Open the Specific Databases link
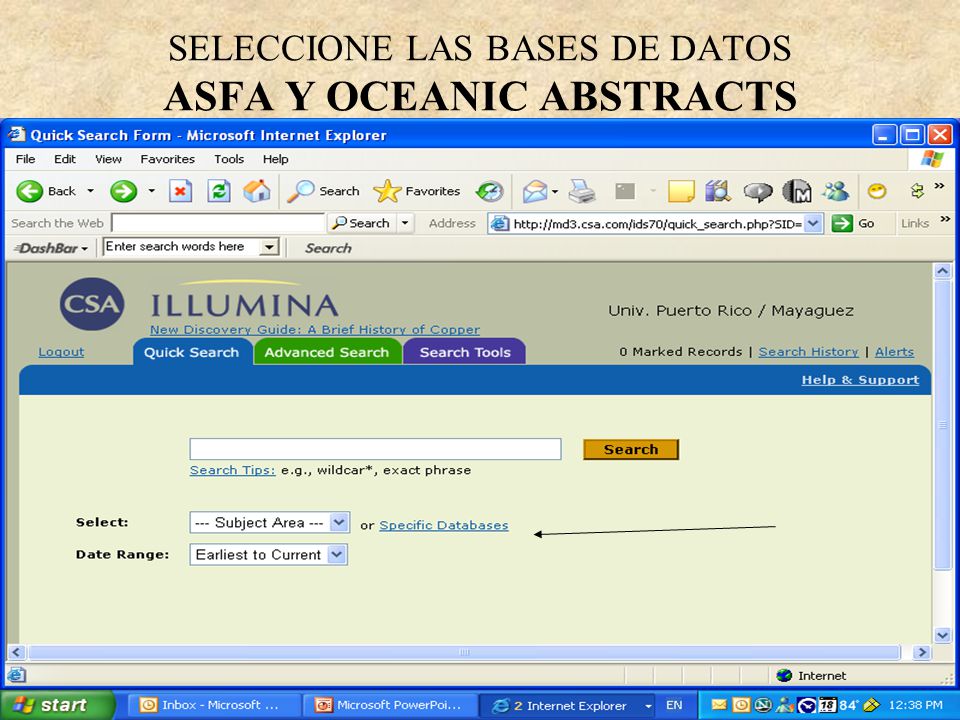 coord(444,525)
